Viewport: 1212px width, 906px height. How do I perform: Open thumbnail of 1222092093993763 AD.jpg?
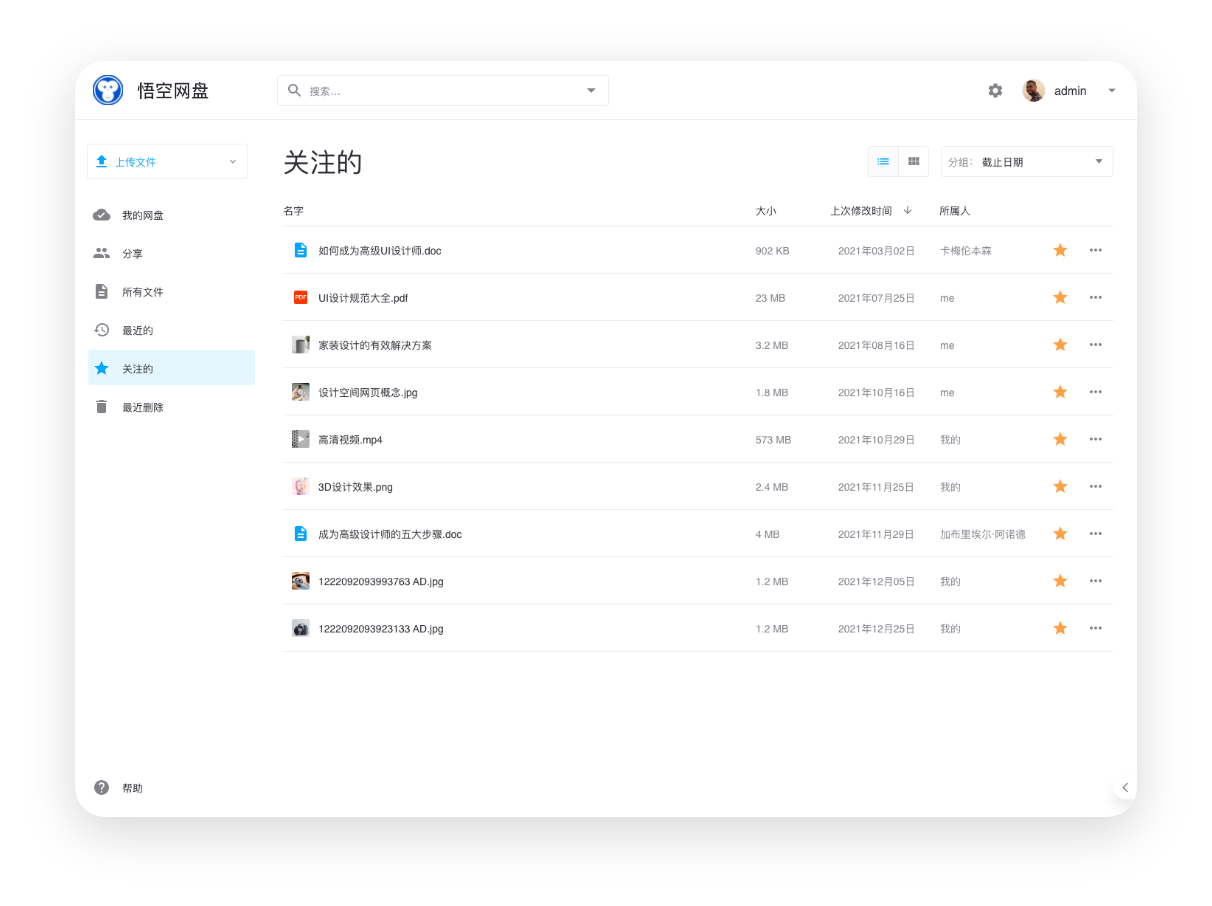tap(300, 581)
